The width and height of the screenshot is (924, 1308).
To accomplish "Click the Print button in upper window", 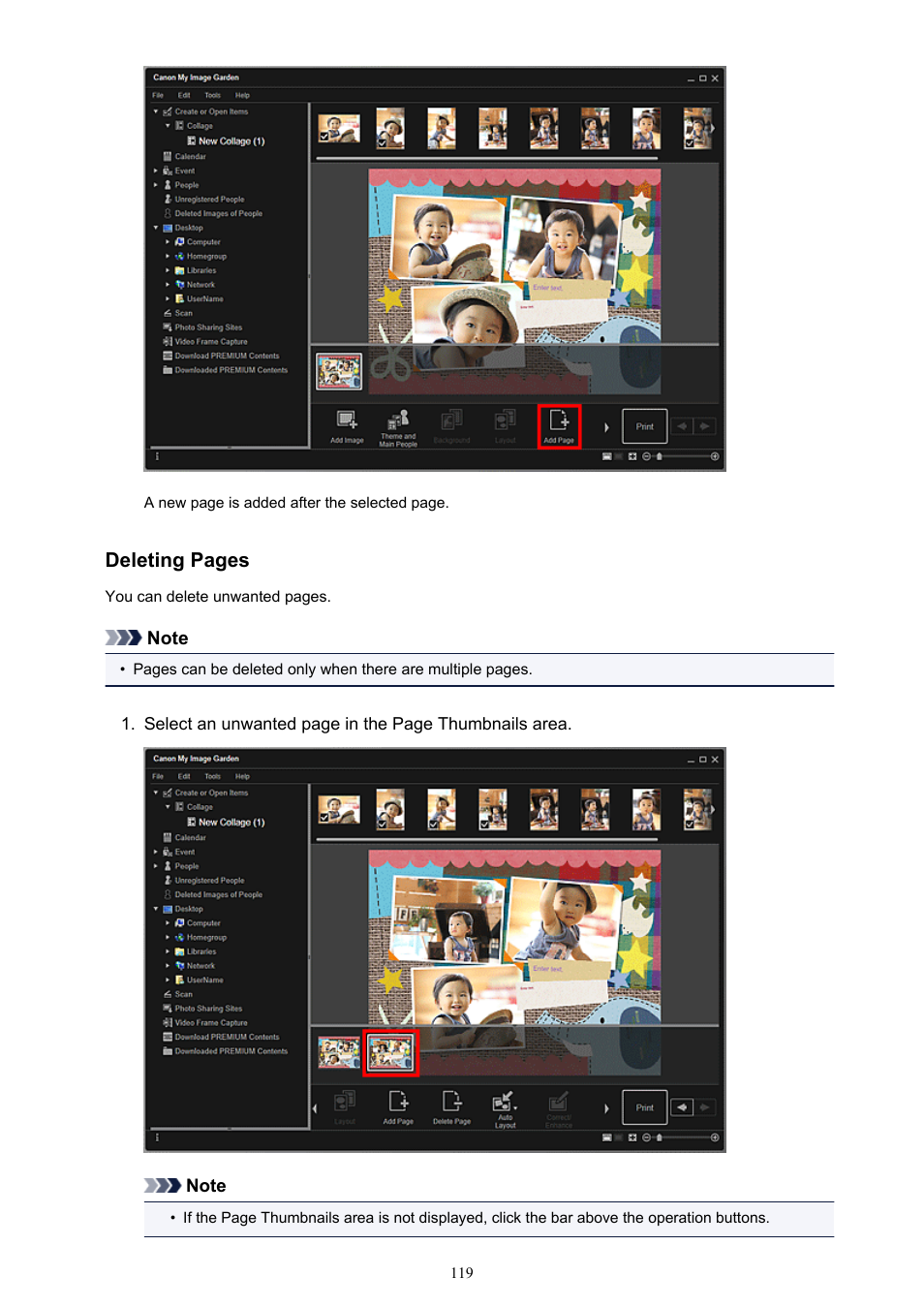I will tap(644, 426).
